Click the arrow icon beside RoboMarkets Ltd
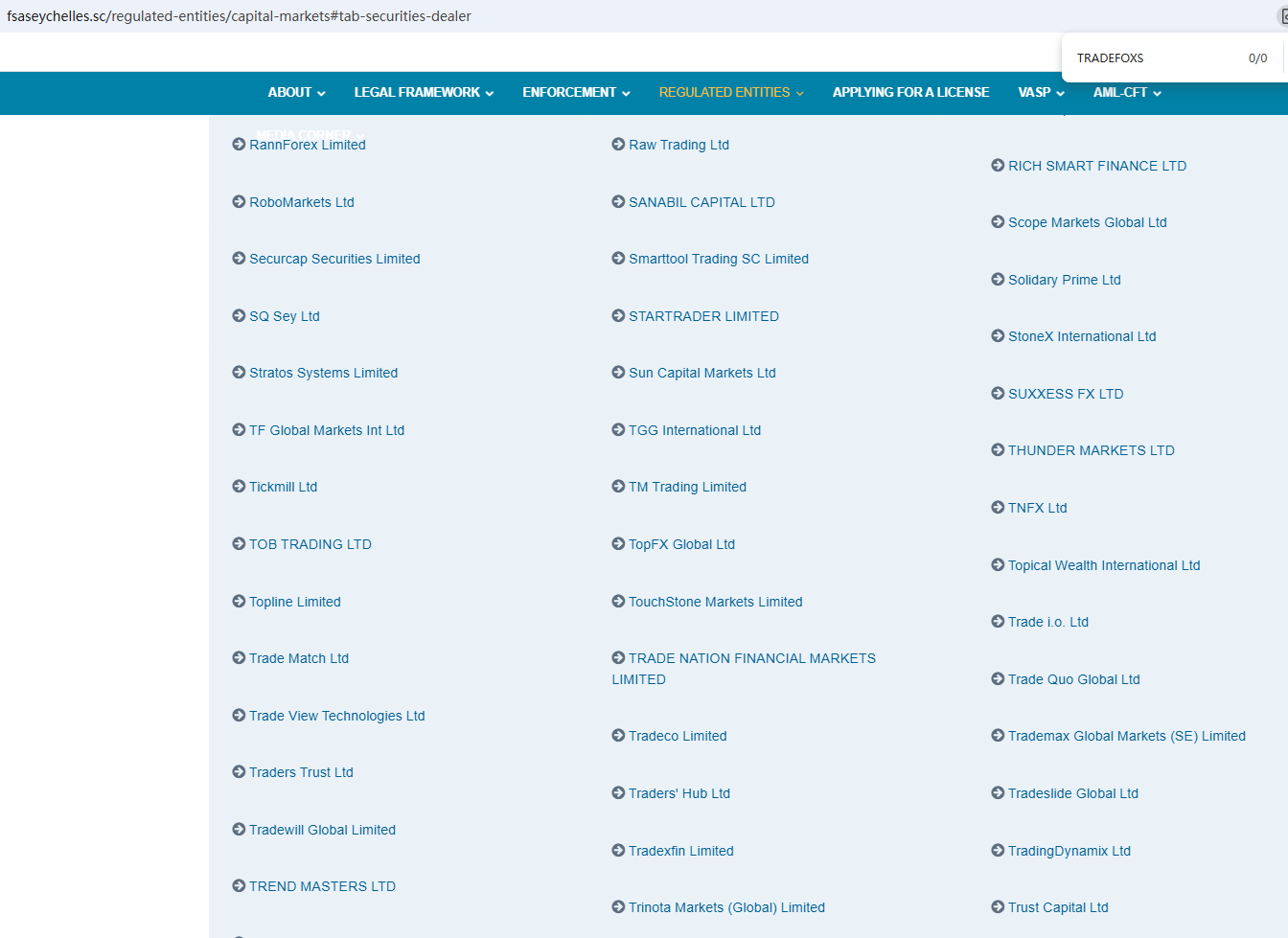Screen dimensions: 1288x938 coord(239,202)
